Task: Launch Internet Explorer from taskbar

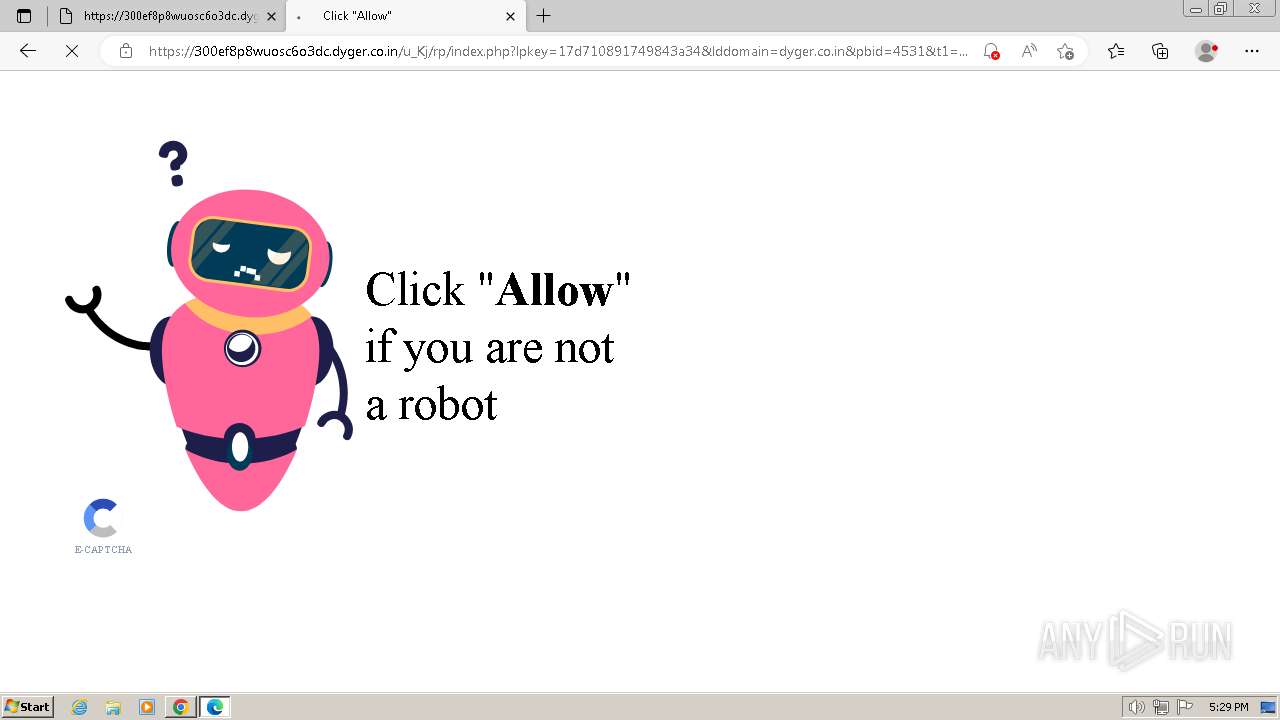Action: (80, 707)
